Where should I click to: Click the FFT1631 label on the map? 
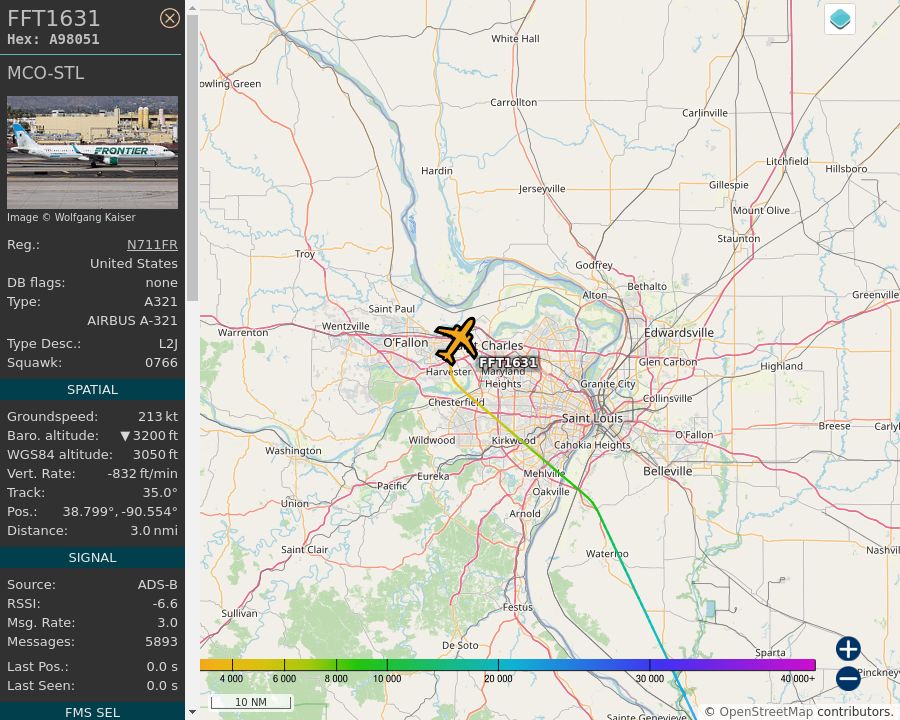coord(508,362)
